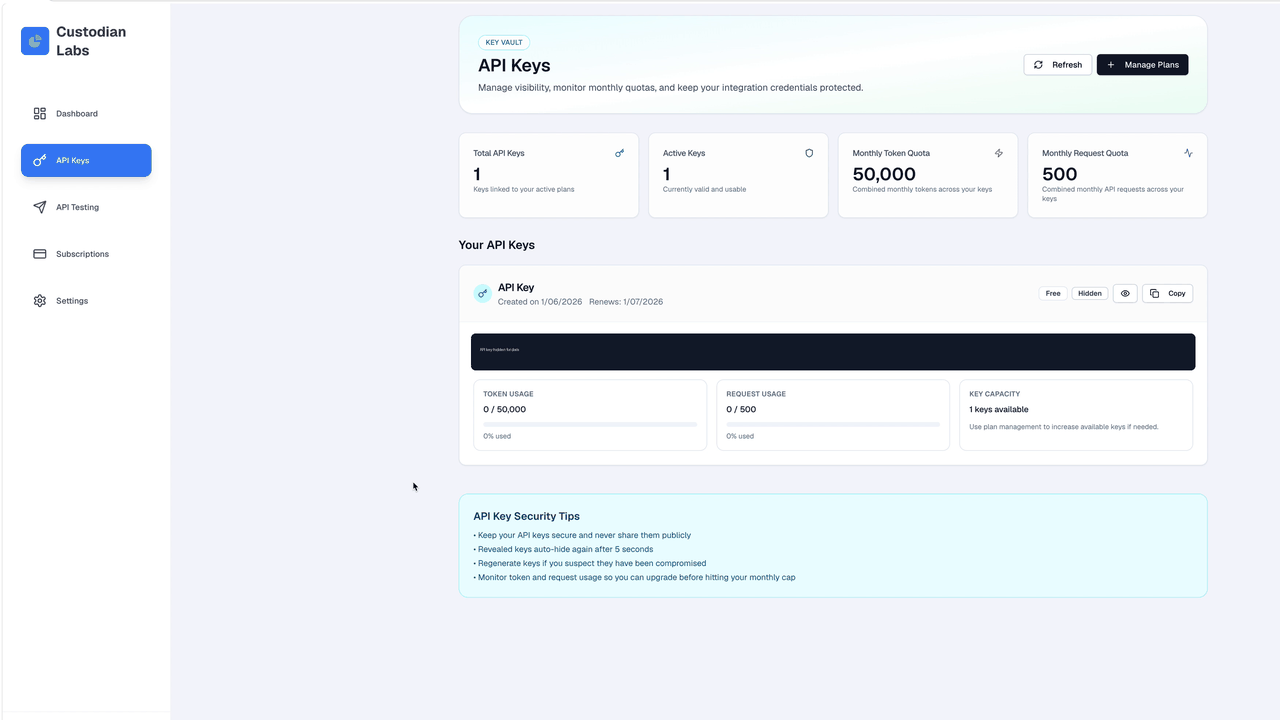Image resolution: width=1280 pixels, height=720 pixels.
Task: Click the key icon on Total API Keys card
Action: pyautogui.click(x=619, y=153)
